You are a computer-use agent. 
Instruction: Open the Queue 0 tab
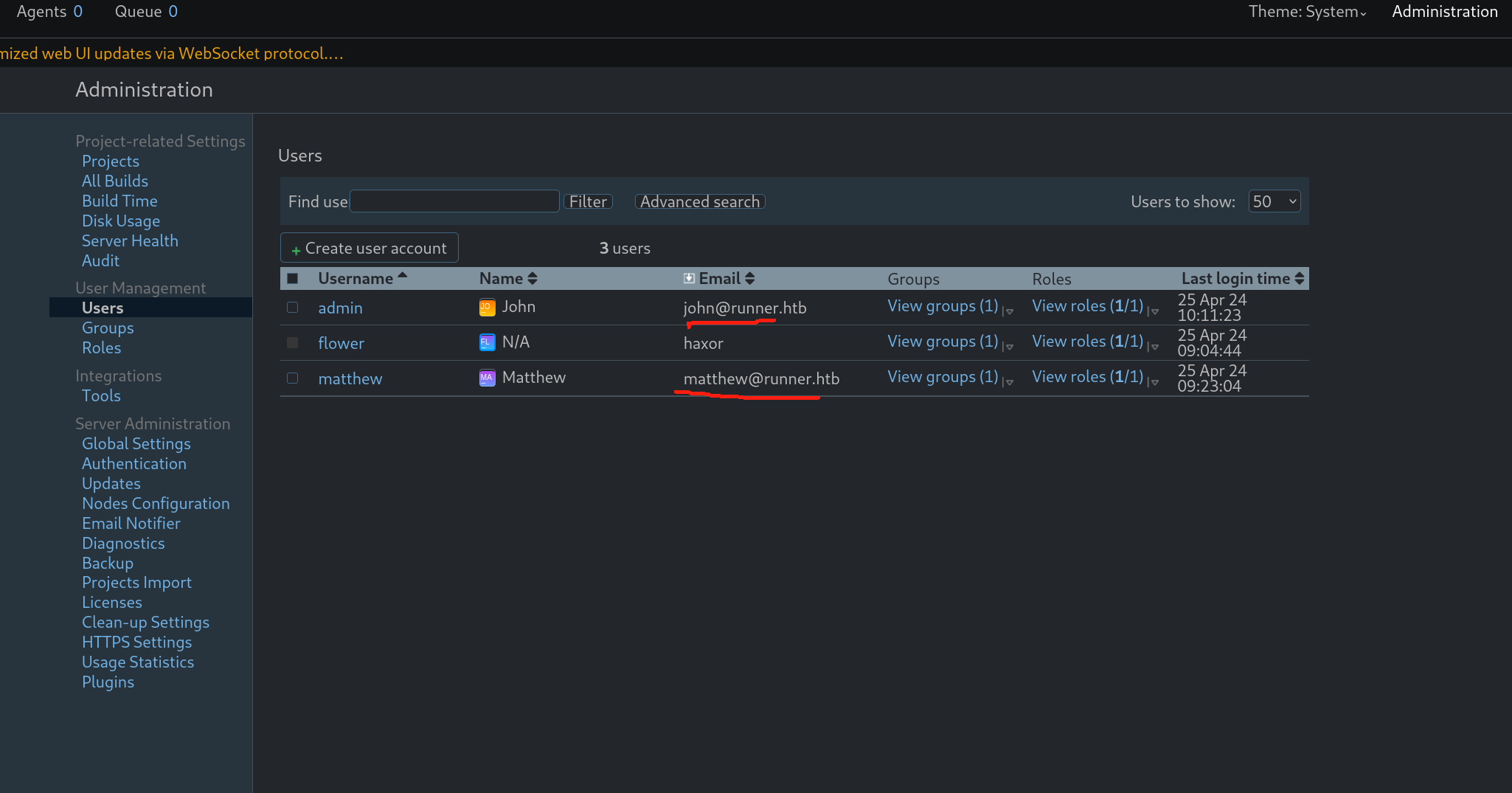[x=146, y=12]
